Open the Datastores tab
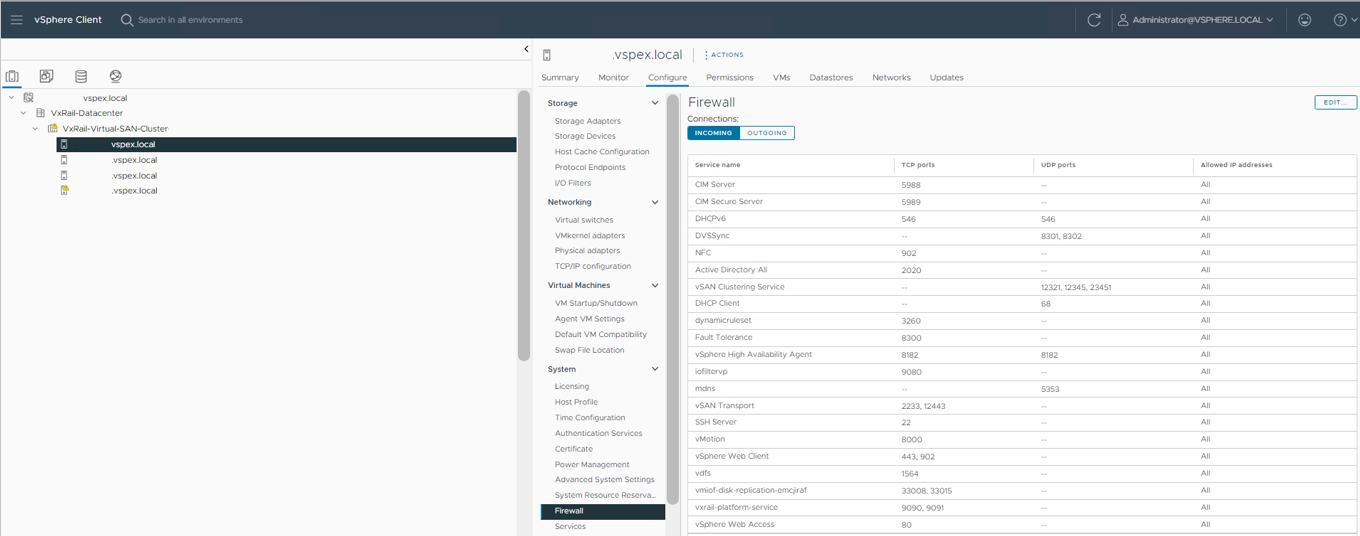Screen dimensions: 1360x536 pos(831,77)
